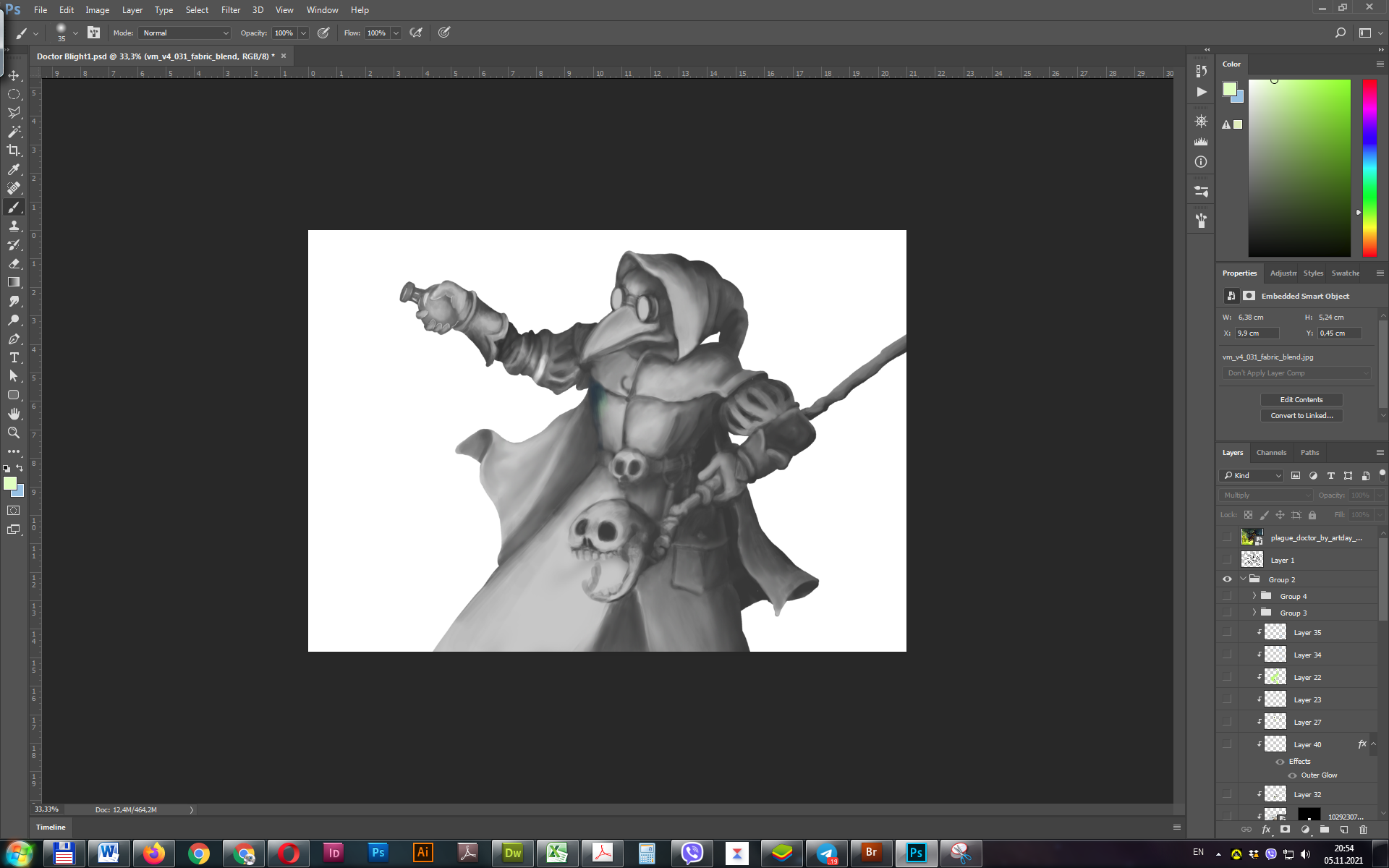
Task: Select the Gradient tool
Action: 14,282
